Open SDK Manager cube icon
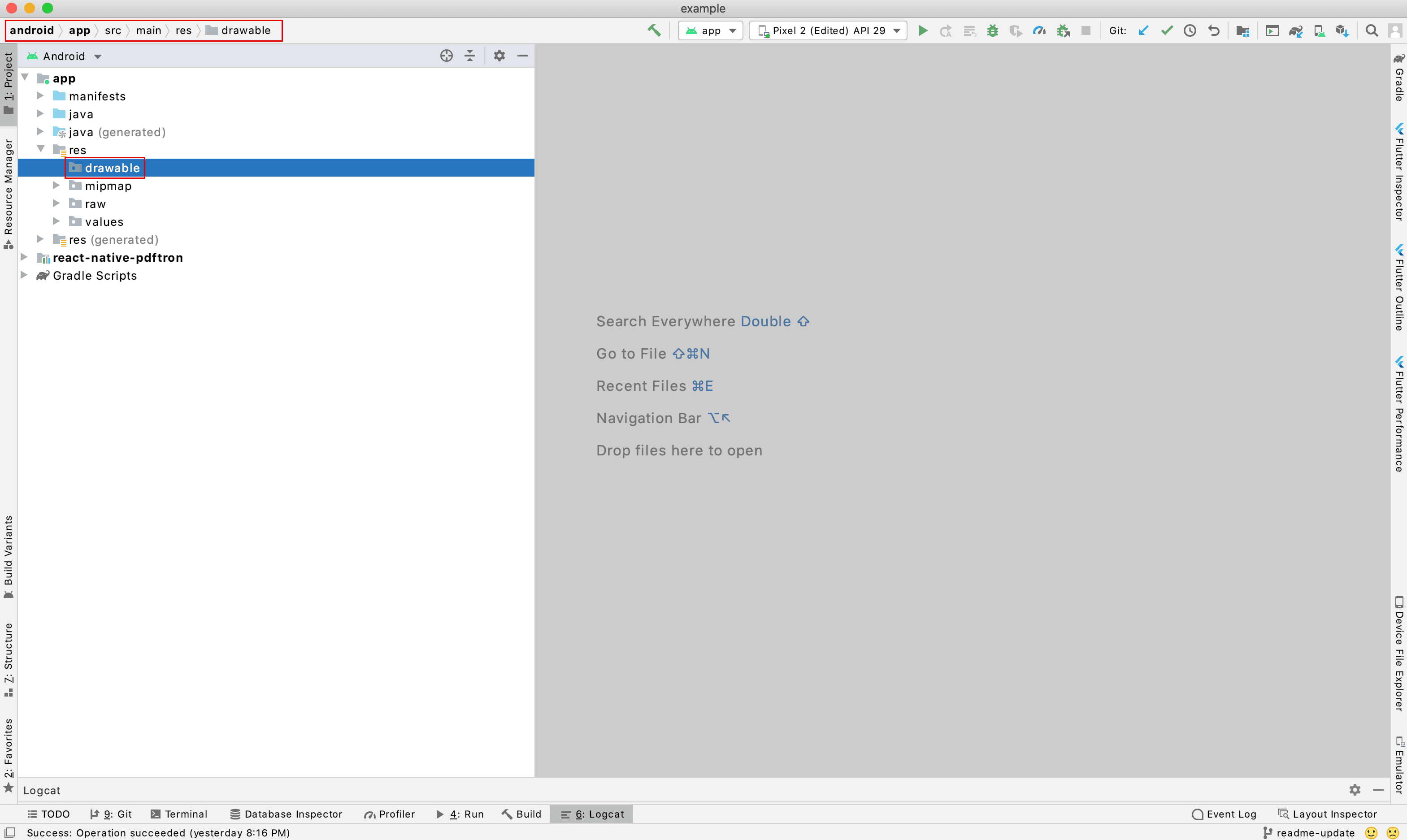The width and height of the screenshot is (1407, 840). [x=1342, y=30]
